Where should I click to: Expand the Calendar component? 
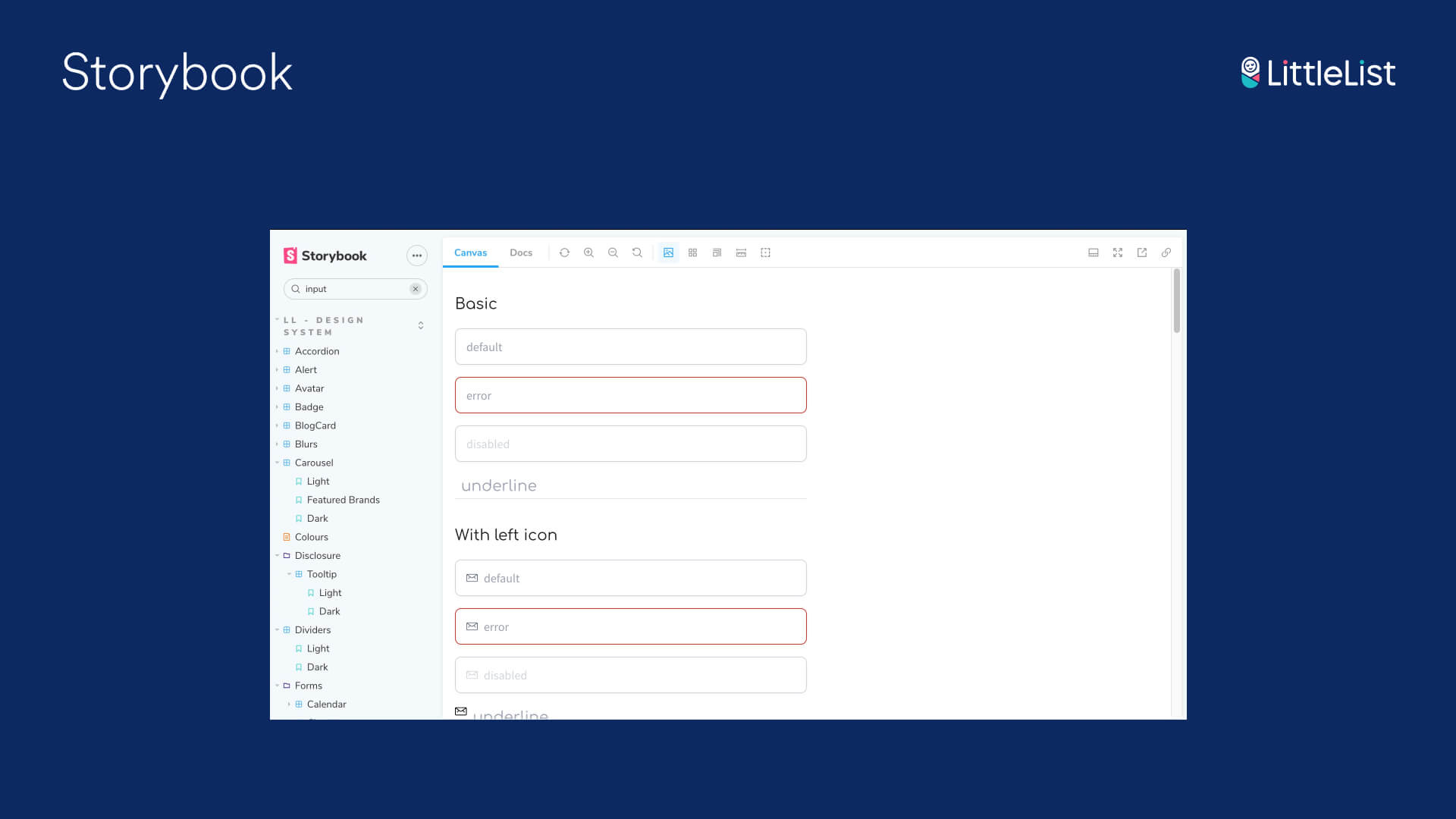(x=326, y=704)
